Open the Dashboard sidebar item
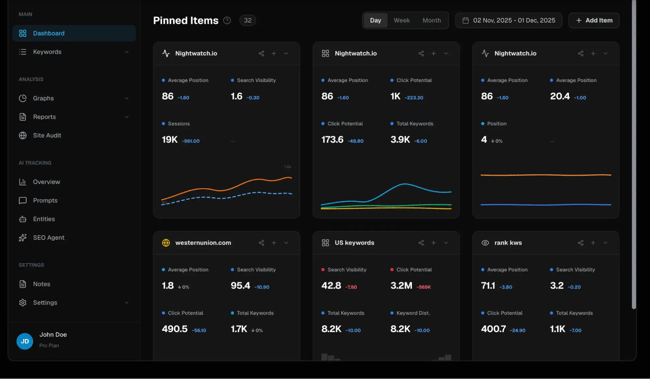Screen dimensions: 650x379 74,33
